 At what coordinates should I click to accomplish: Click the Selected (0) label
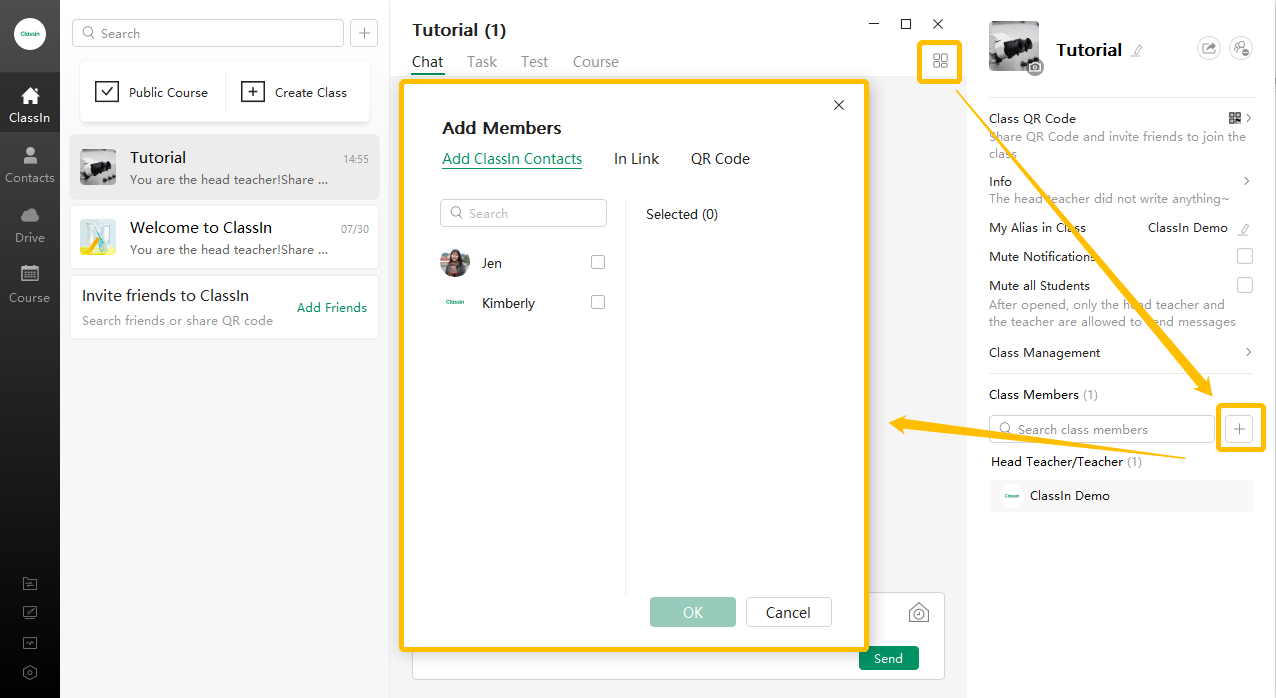[682, 214]
